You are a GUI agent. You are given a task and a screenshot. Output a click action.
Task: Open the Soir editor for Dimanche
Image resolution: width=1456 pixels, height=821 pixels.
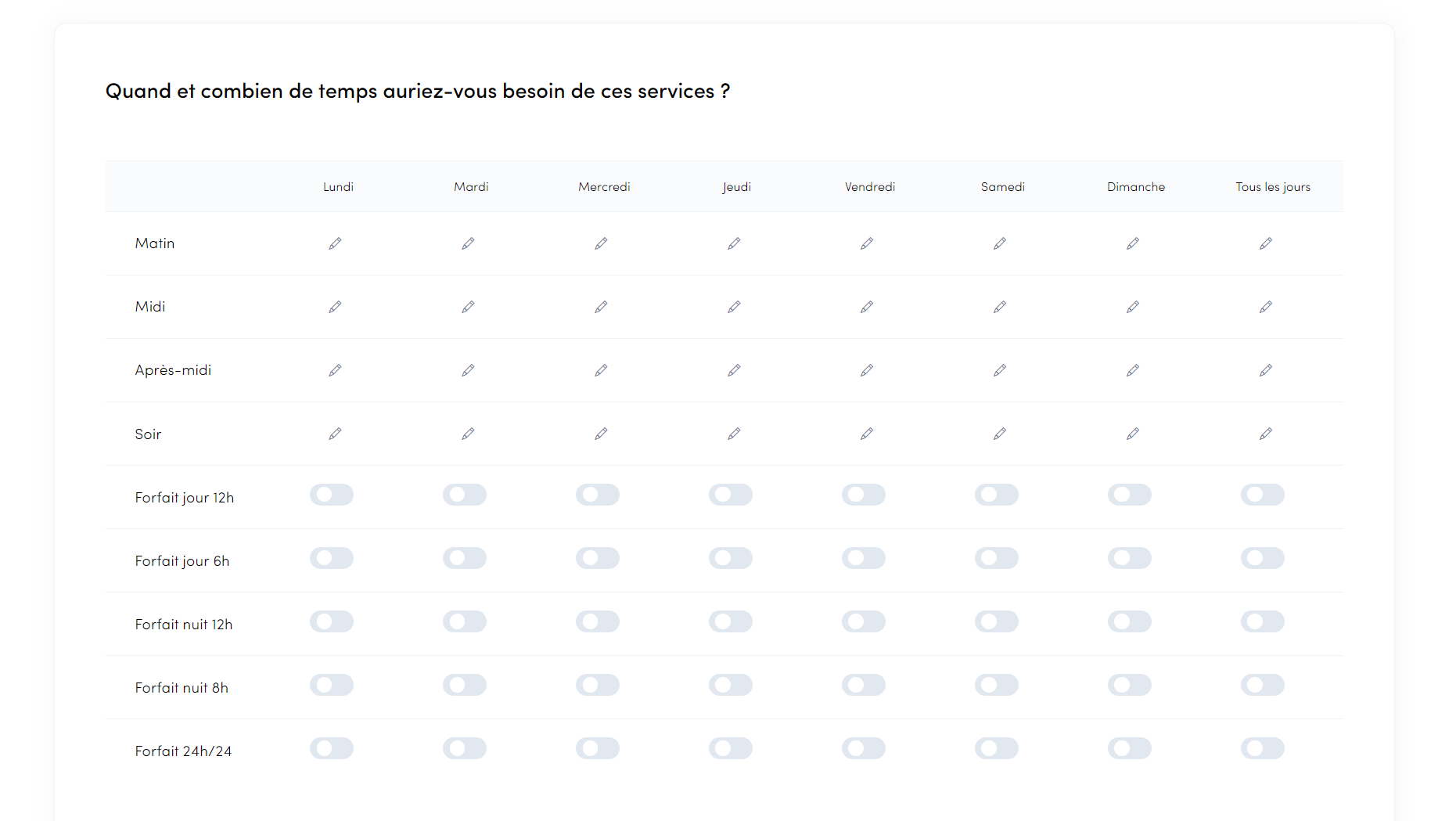[1133, 434]
